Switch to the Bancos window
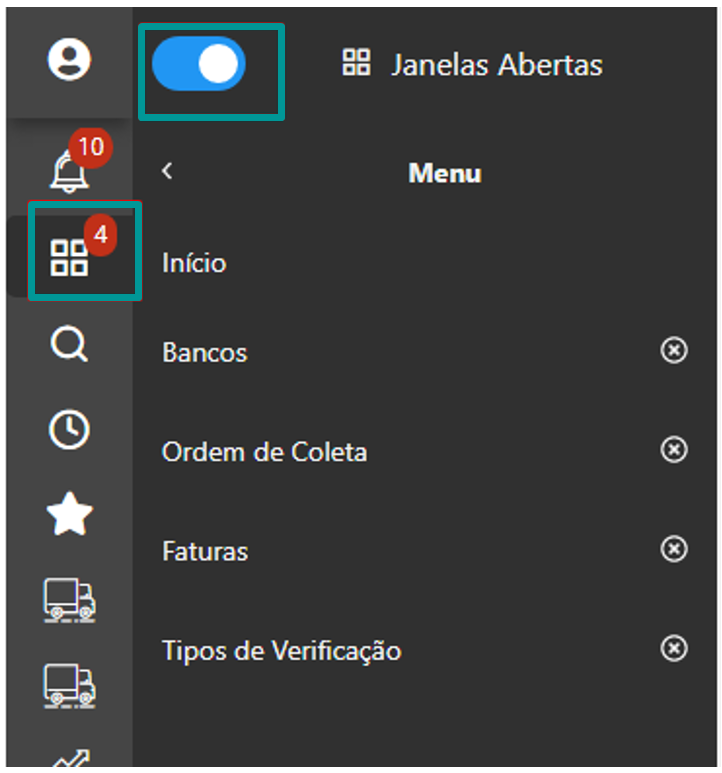Screen dimensions: 722x773 tap(204, 353)
